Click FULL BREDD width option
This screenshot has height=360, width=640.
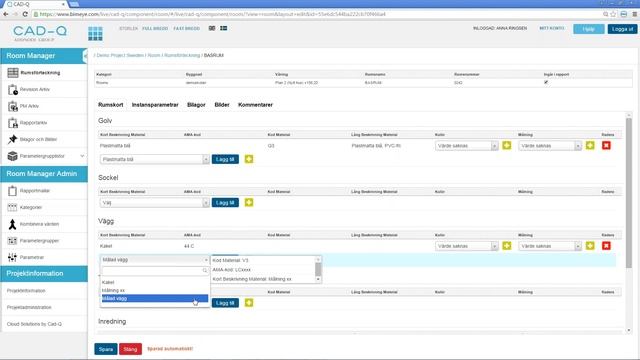click(x=155, y=29)
